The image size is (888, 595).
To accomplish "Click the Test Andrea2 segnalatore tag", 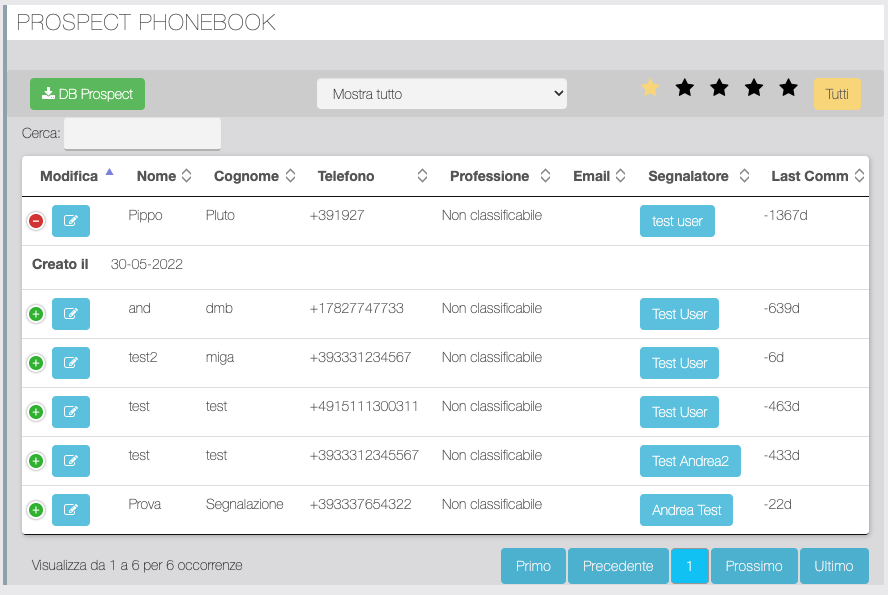I will [690, 461].
